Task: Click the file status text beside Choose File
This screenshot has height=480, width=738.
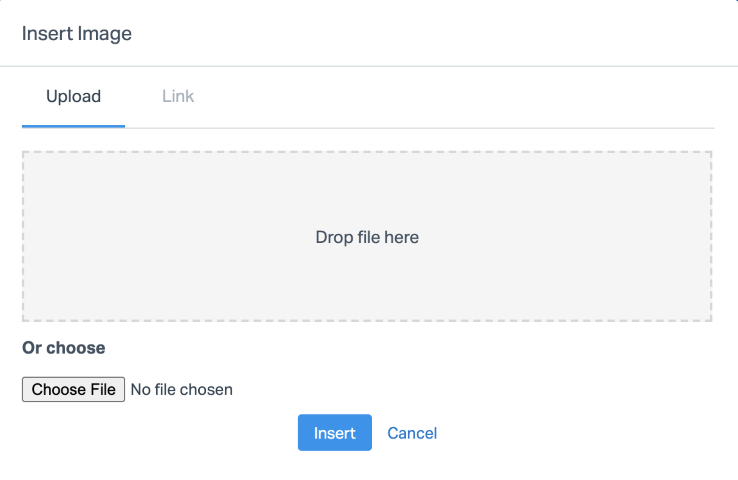Action: click(x=181, y=390)
